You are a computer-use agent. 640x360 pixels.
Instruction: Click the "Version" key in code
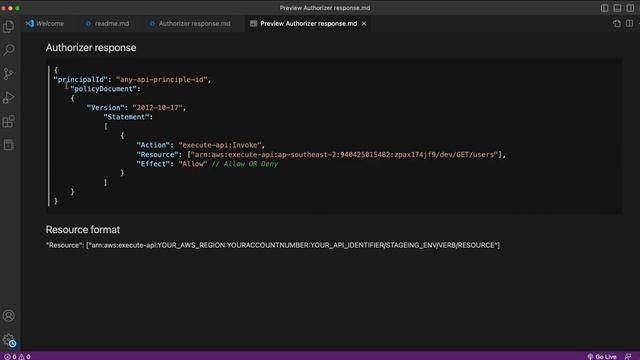tap(105, 108)
